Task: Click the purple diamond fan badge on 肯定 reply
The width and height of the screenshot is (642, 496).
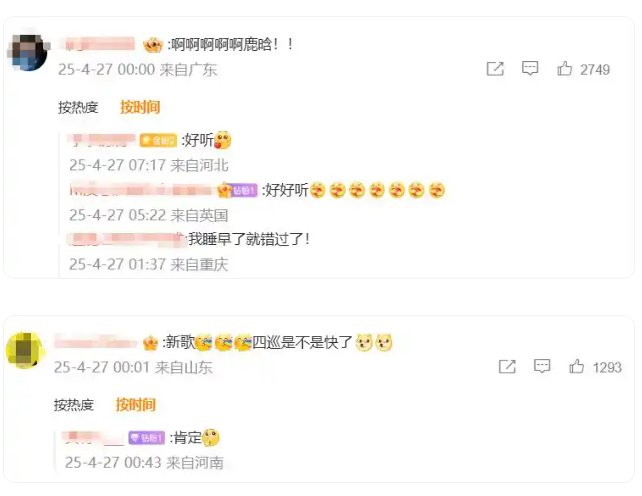Action: tap(147, 438)
